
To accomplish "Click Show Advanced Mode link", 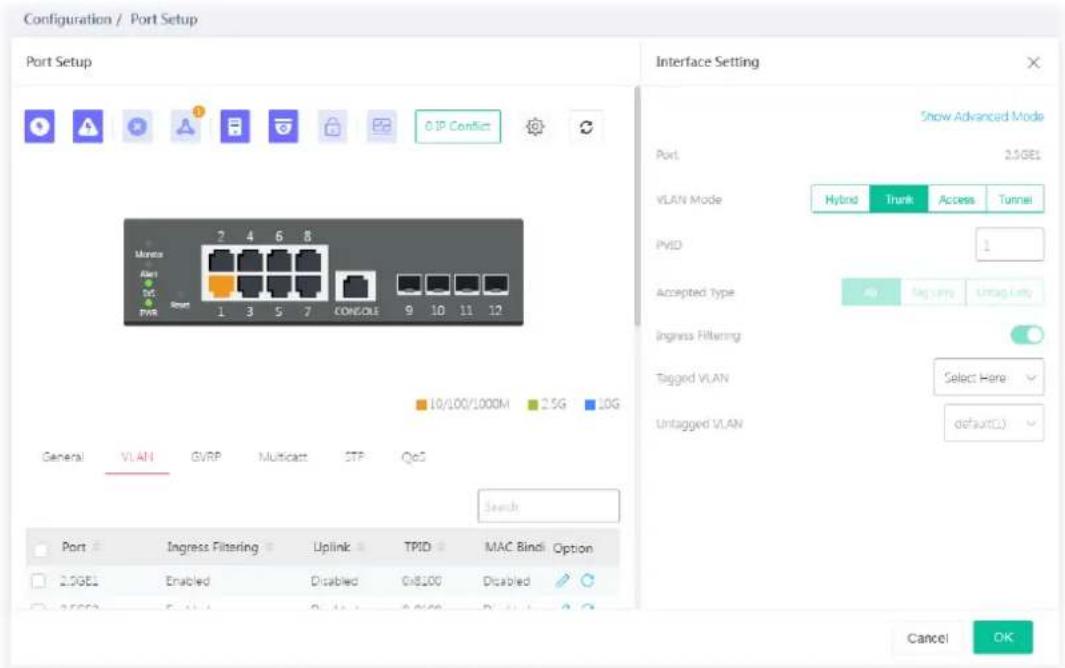I will pyautogui.click(x=981, y=116).
